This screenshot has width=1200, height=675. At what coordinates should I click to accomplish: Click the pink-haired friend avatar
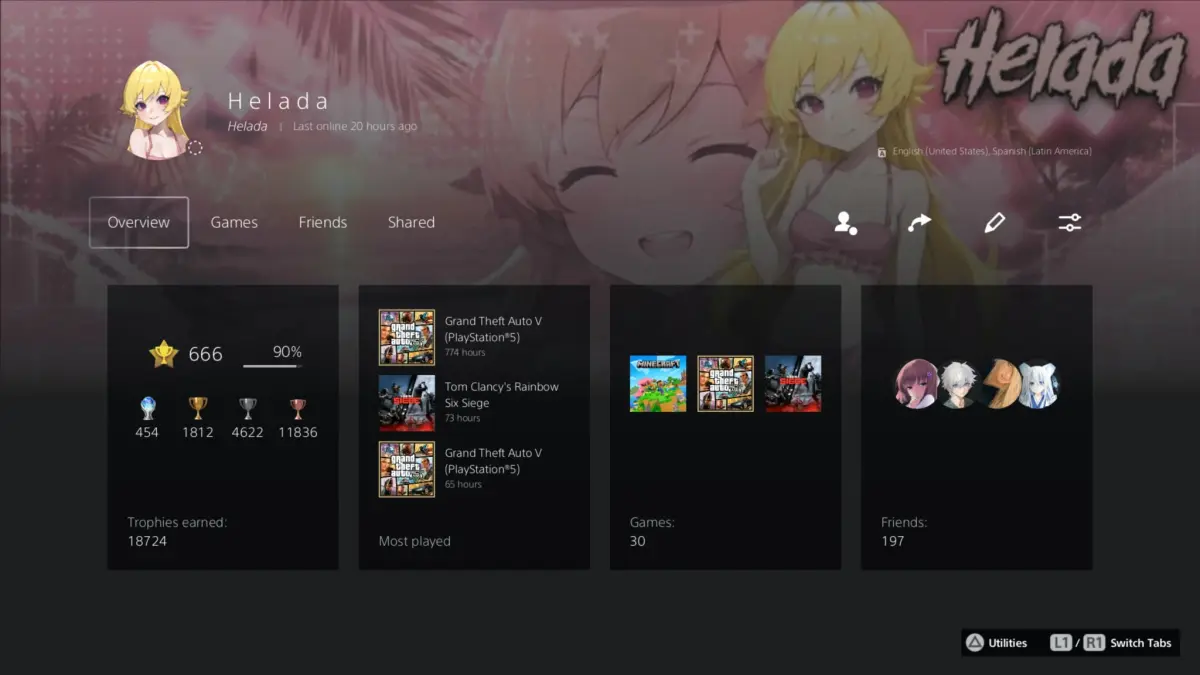point(916,384)
